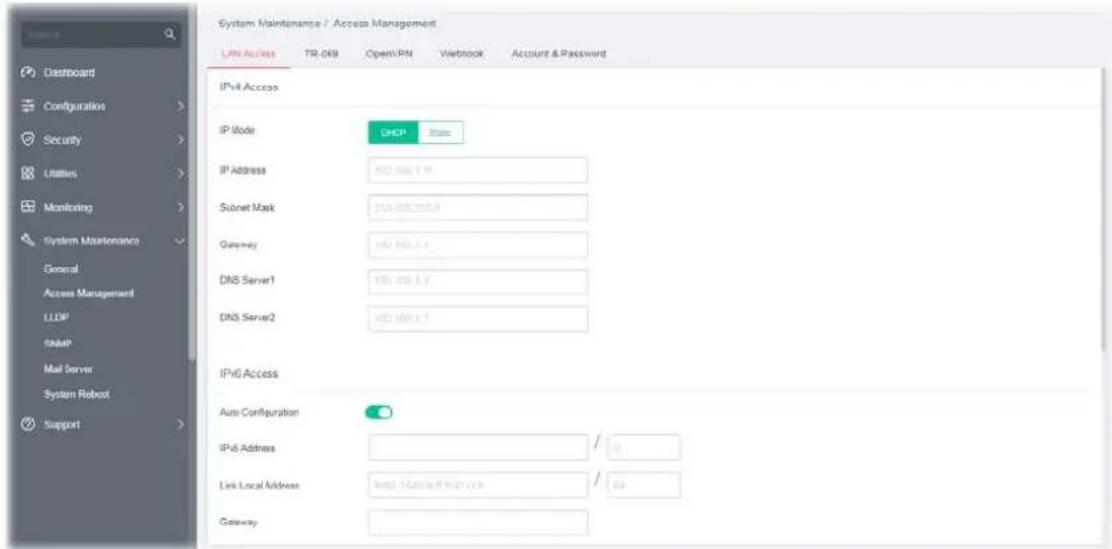The image size is (1112, 549).
Task: Open System Reboot in sidebar
Action: pos(75,394)
